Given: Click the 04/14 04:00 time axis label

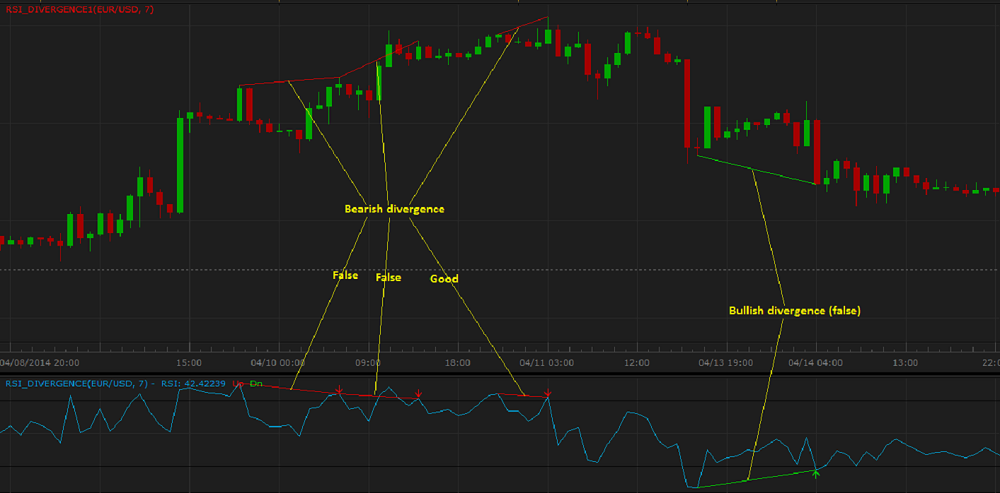Looking at the screenshot, I should click(x=815, y=361).
